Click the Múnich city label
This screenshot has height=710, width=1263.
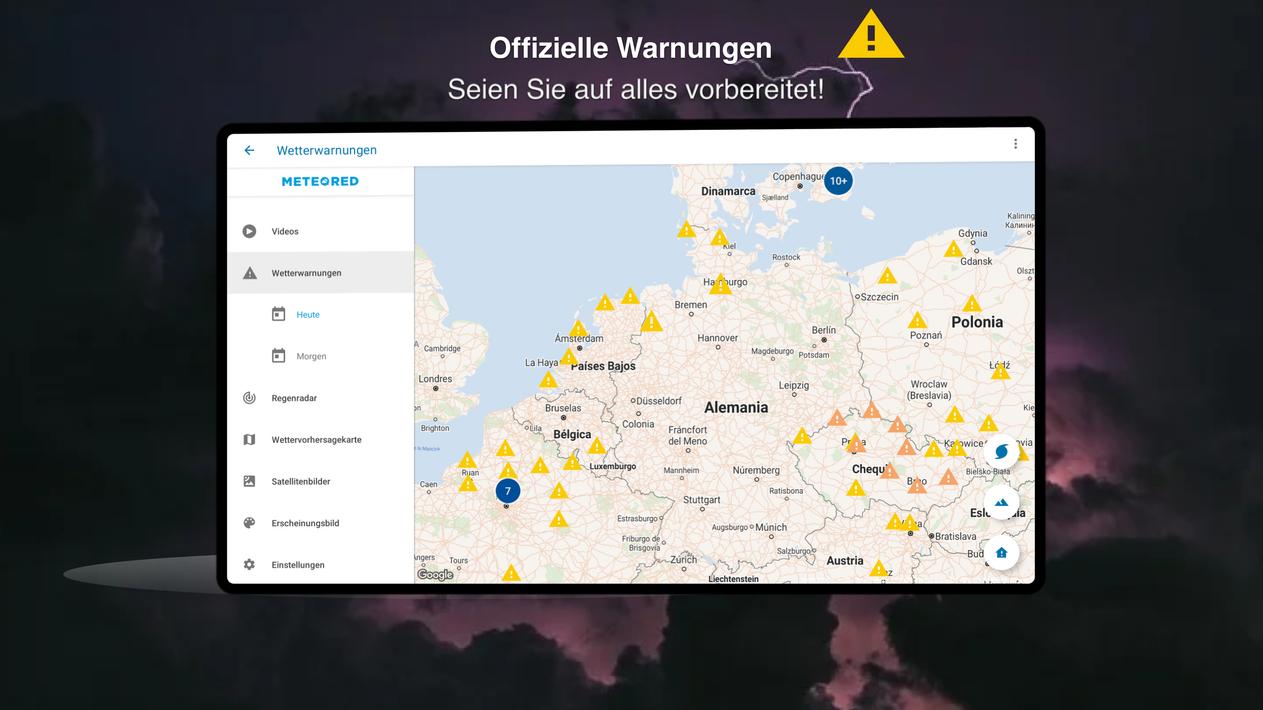[x=771, y=527]
